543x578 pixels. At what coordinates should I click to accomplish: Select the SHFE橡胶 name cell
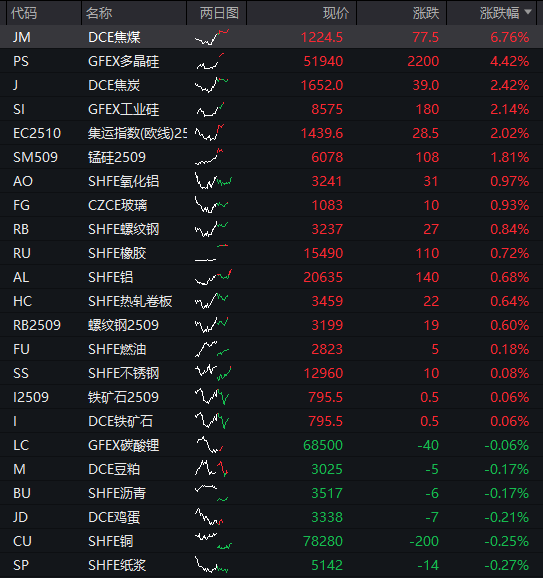pyautogui.click(x=117, y=253)
